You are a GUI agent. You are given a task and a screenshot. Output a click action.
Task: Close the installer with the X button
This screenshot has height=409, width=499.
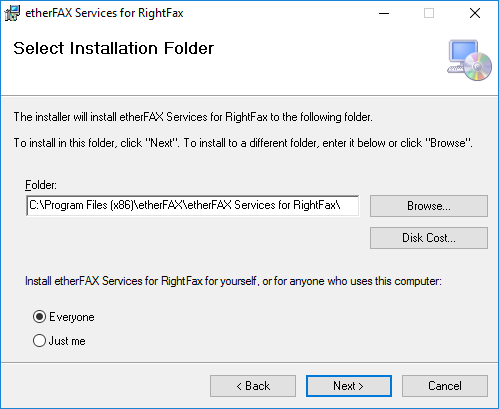point(475,13)
